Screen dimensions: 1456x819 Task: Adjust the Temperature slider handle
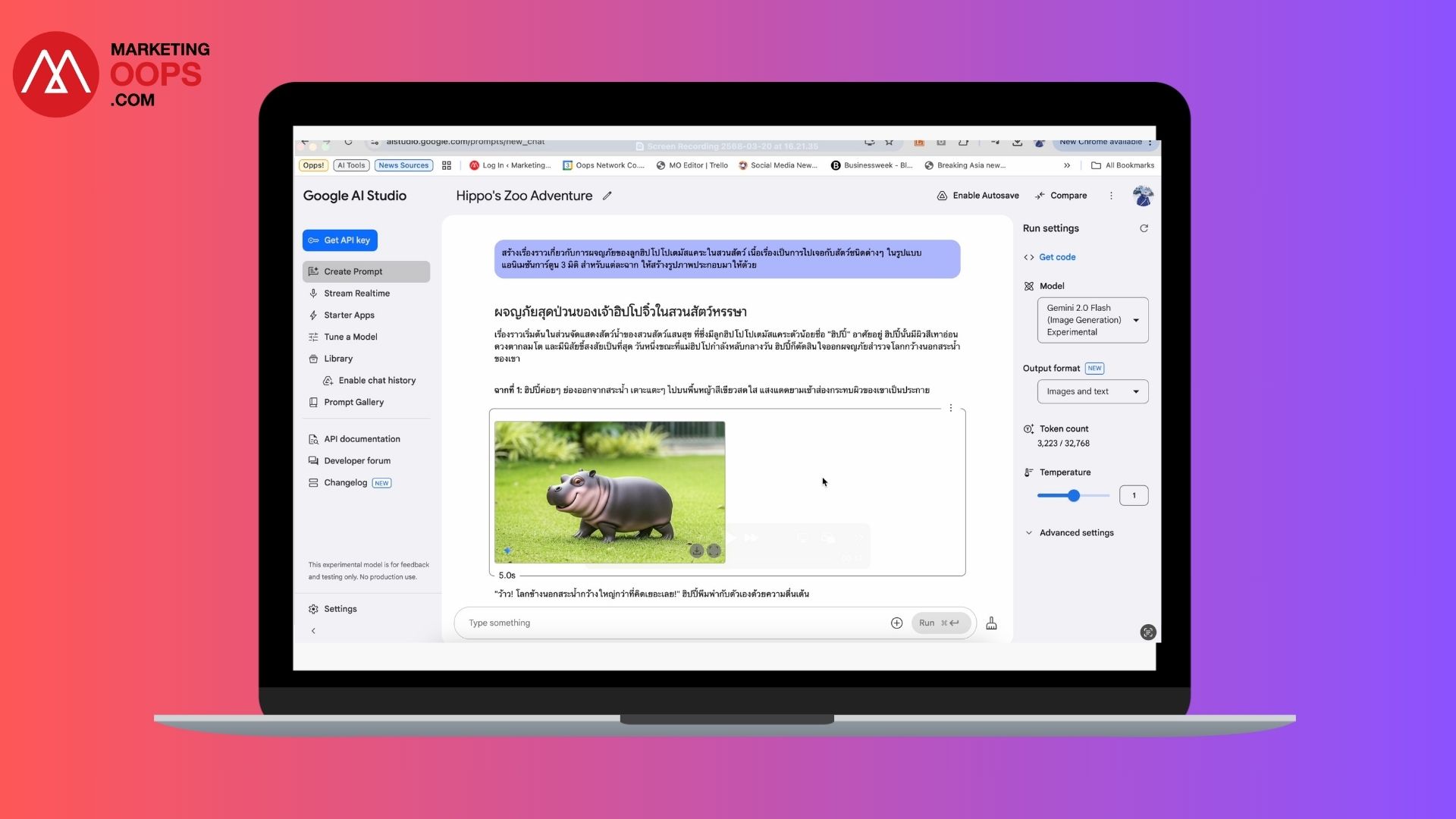coord(1074,496)
